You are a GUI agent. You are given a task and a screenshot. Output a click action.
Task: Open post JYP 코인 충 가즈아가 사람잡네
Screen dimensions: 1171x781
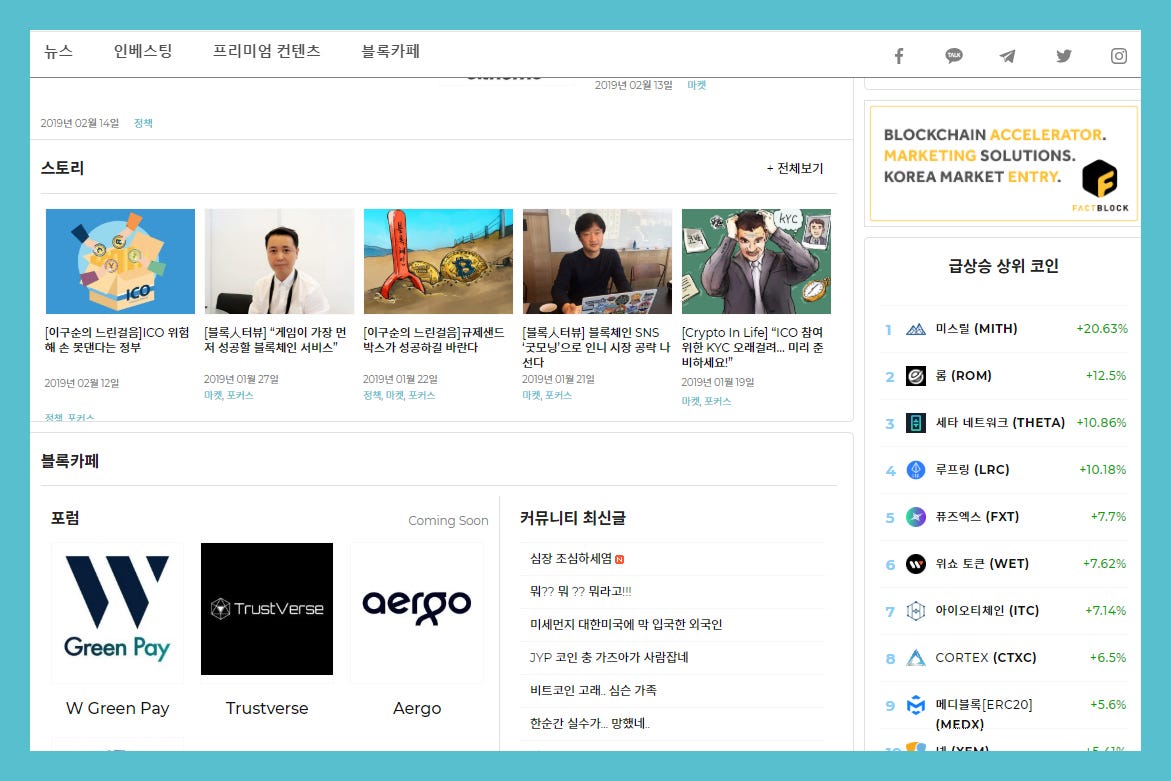[609, 657]
